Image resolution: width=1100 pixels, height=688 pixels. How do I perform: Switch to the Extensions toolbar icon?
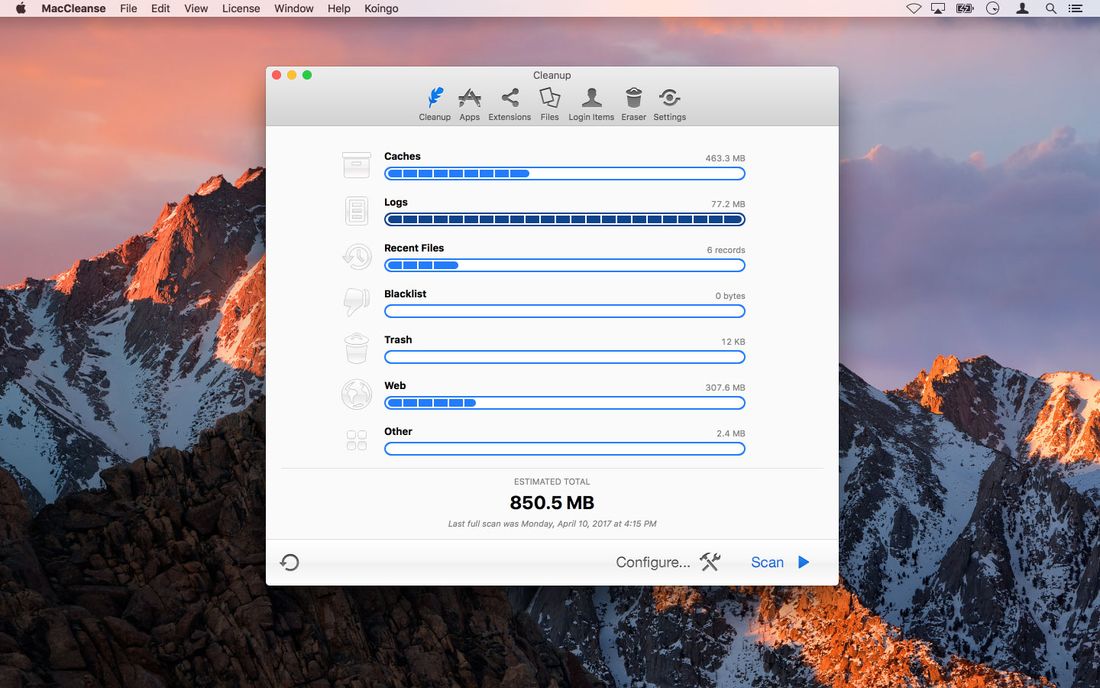point(509,98)
